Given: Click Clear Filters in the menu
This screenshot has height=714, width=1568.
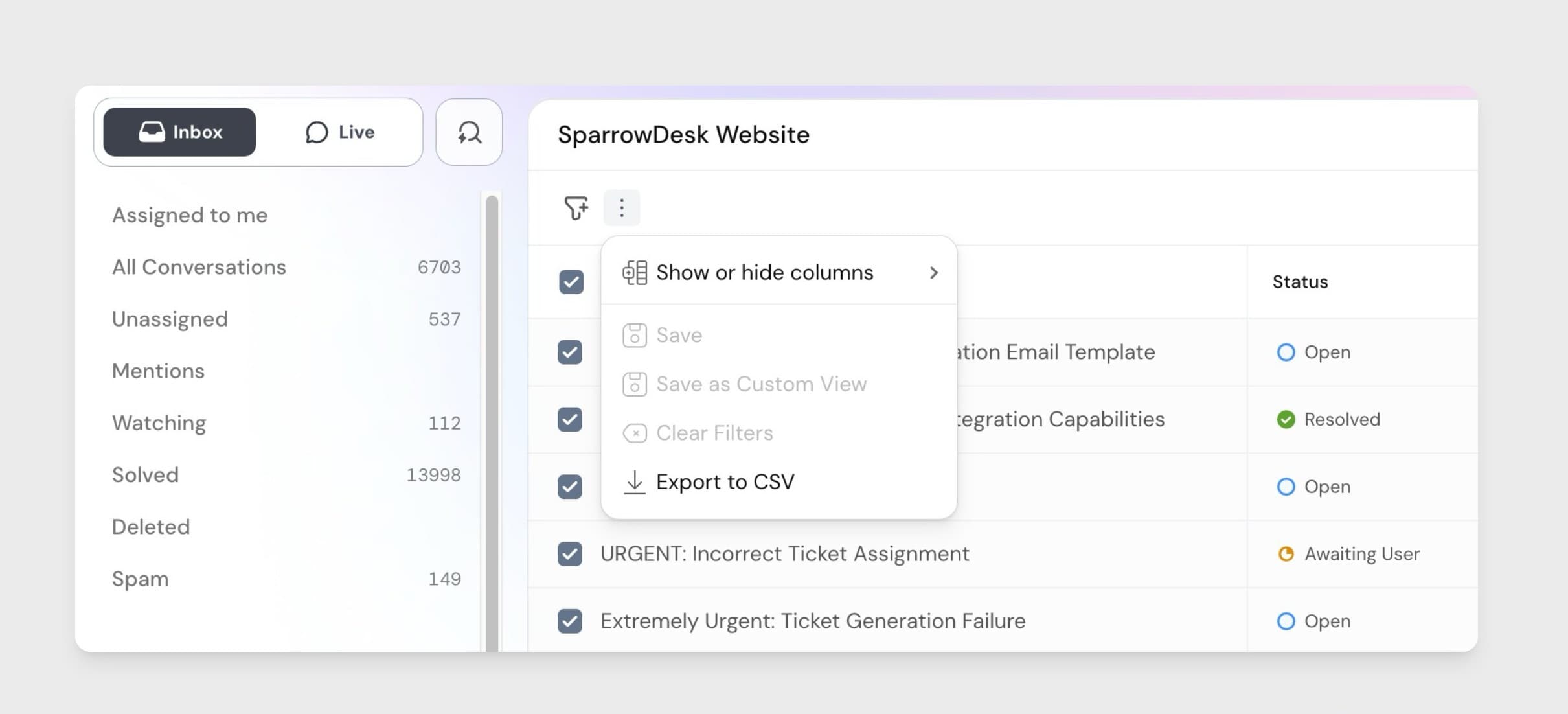Looking at the screenshot, I should pyautogui.click(x=779, y=433).
